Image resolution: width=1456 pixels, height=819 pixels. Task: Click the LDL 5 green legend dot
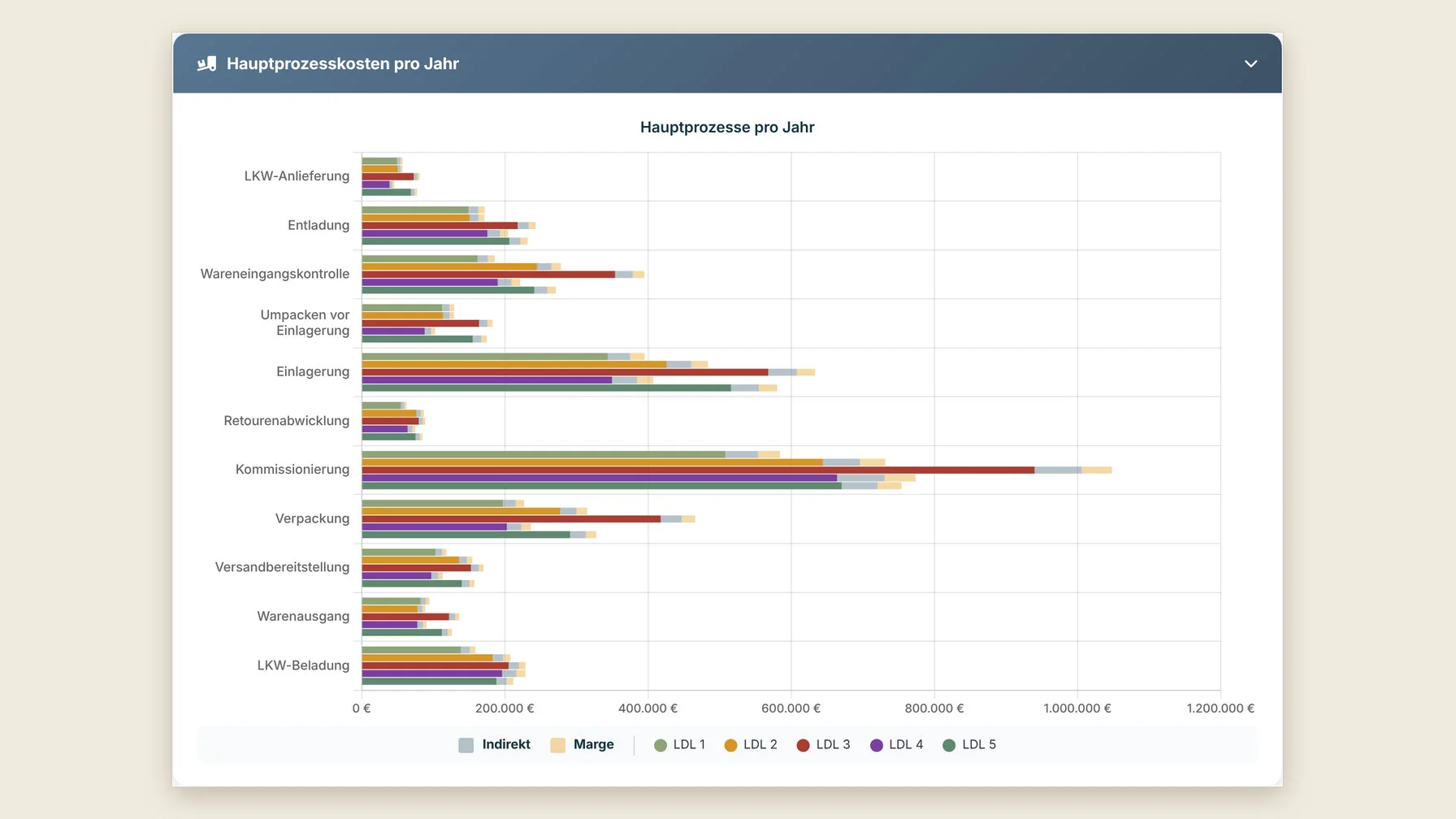click(x=949, y=745)
